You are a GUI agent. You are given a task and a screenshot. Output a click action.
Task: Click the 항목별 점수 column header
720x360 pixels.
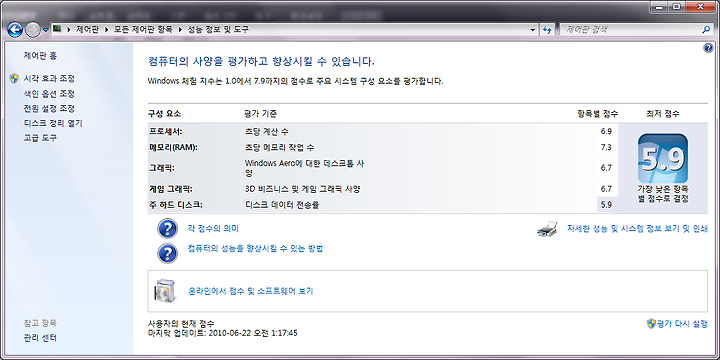point(597,113)
